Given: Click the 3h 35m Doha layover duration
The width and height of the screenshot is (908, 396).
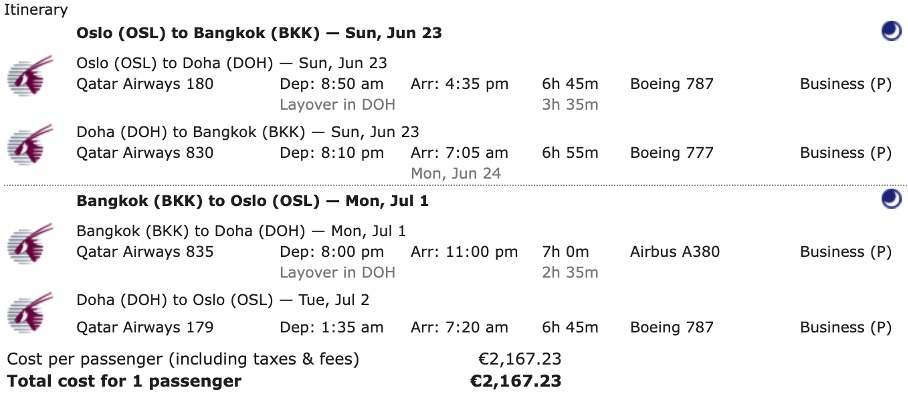Looking at the screenshot, I should [x=570, y=105].
